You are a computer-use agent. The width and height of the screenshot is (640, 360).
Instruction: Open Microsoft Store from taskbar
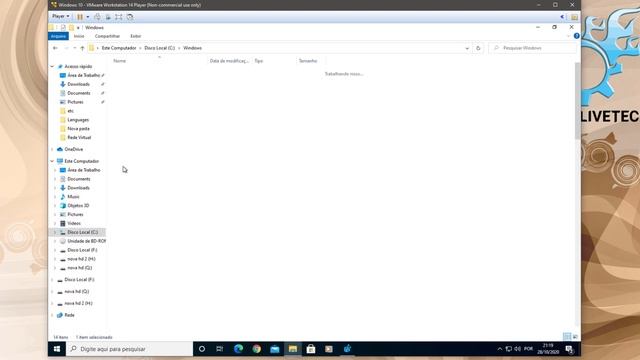coord(311,349)
